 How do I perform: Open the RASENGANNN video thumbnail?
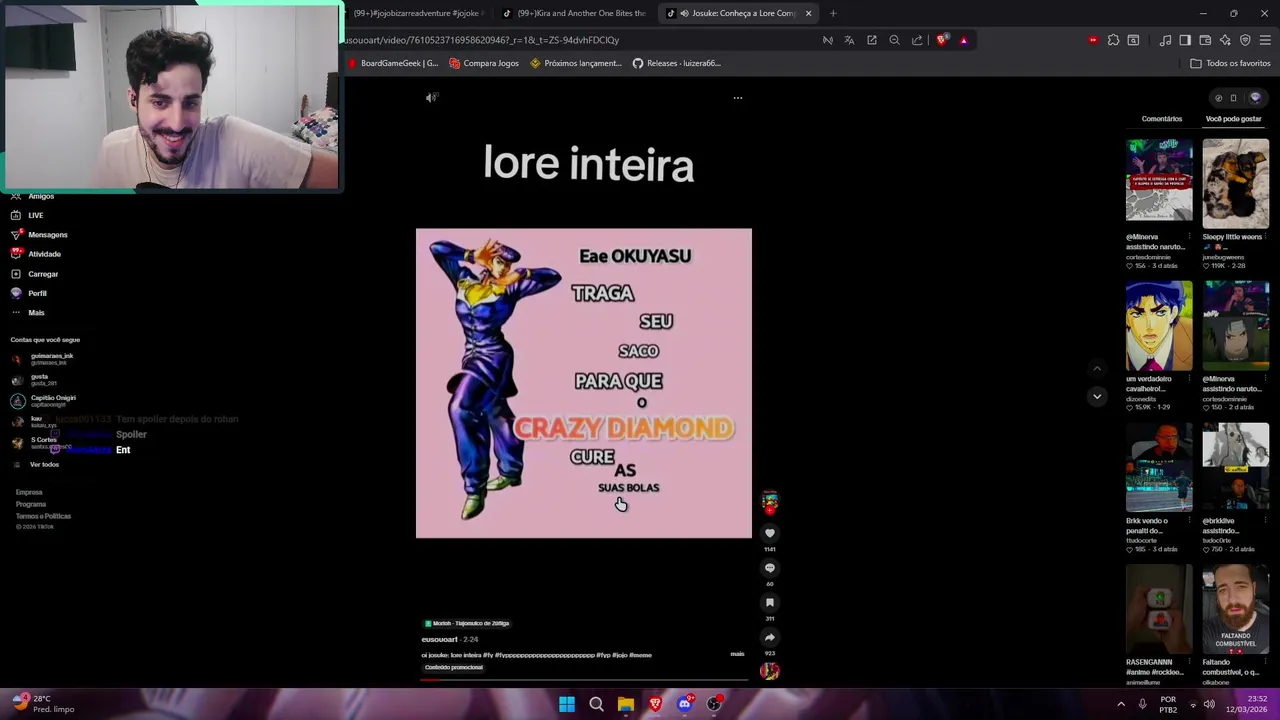click(1159, 610)
